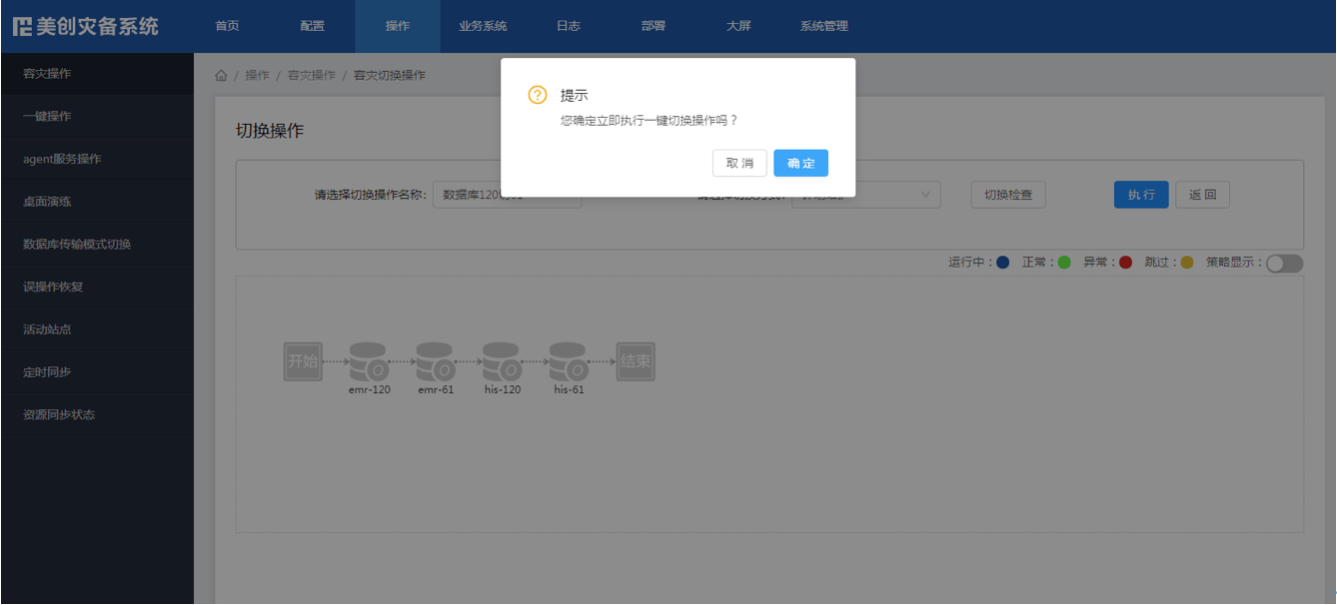Image resolution: width=1337 pixels, height=605 pixels.
Task: Click the home icon in the breadcrumb
Action: click(x=221, y=76)
